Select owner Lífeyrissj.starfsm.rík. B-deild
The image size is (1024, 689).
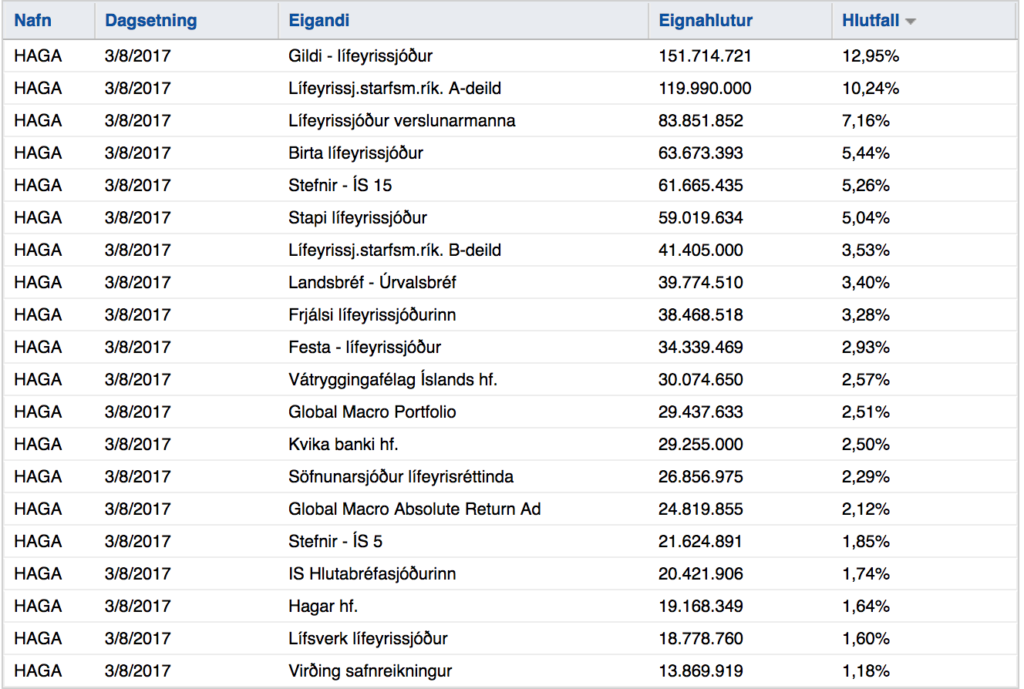[394, 250]
